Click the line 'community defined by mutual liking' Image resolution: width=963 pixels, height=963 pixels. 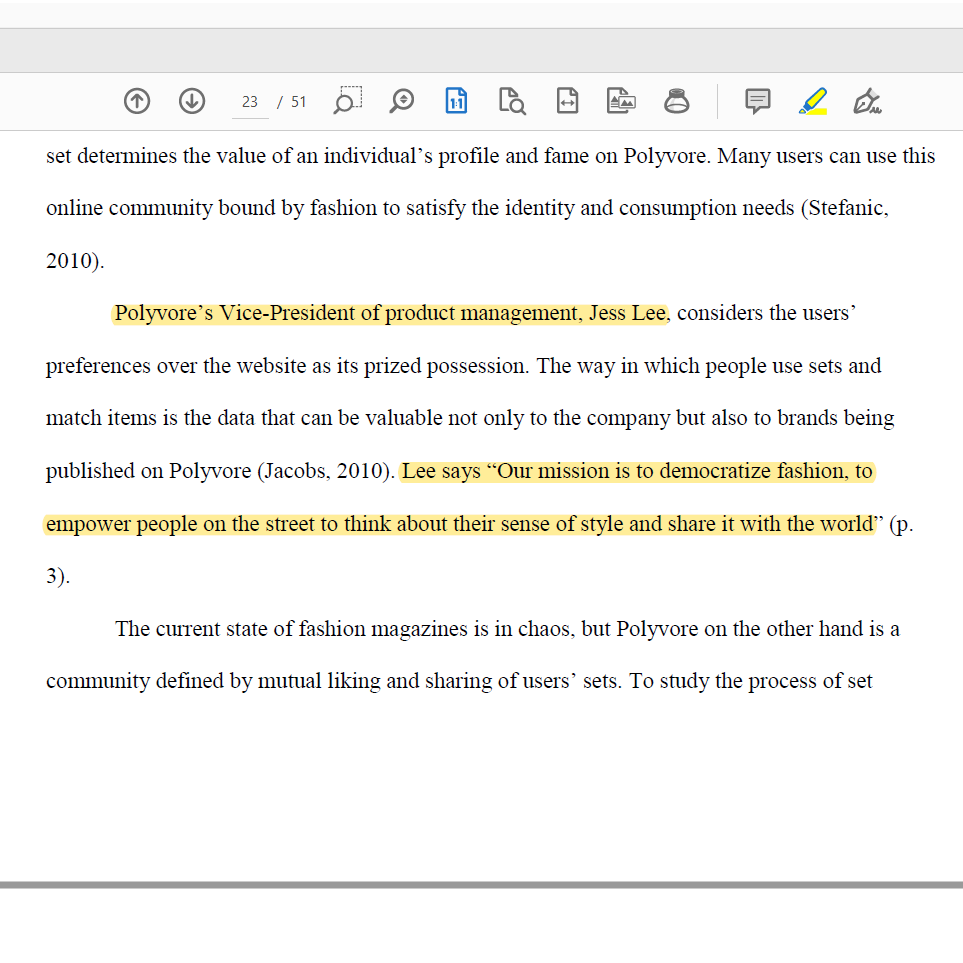tap(459, 681)
